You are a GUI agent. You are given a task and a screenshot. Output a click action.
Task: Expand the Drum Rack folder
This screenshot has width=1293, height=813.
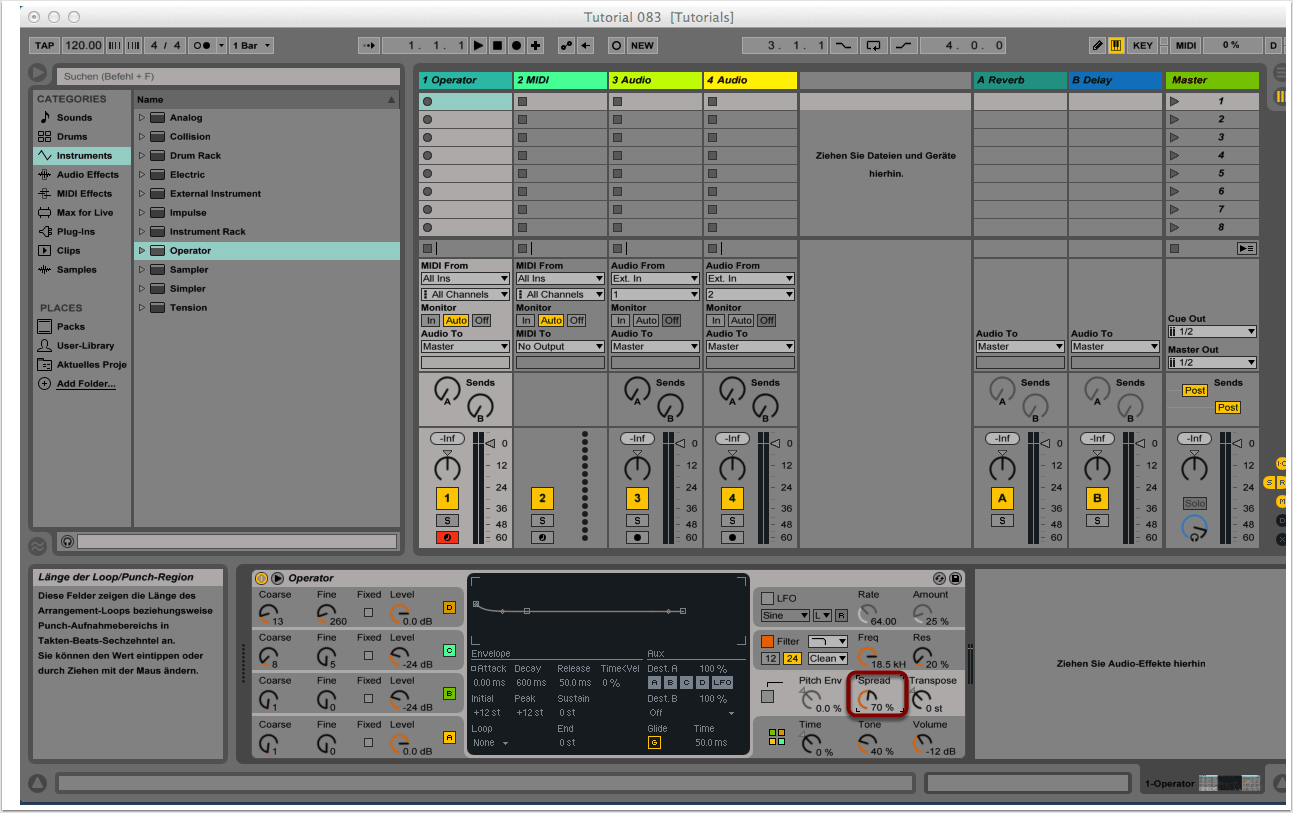pos(142,156)
